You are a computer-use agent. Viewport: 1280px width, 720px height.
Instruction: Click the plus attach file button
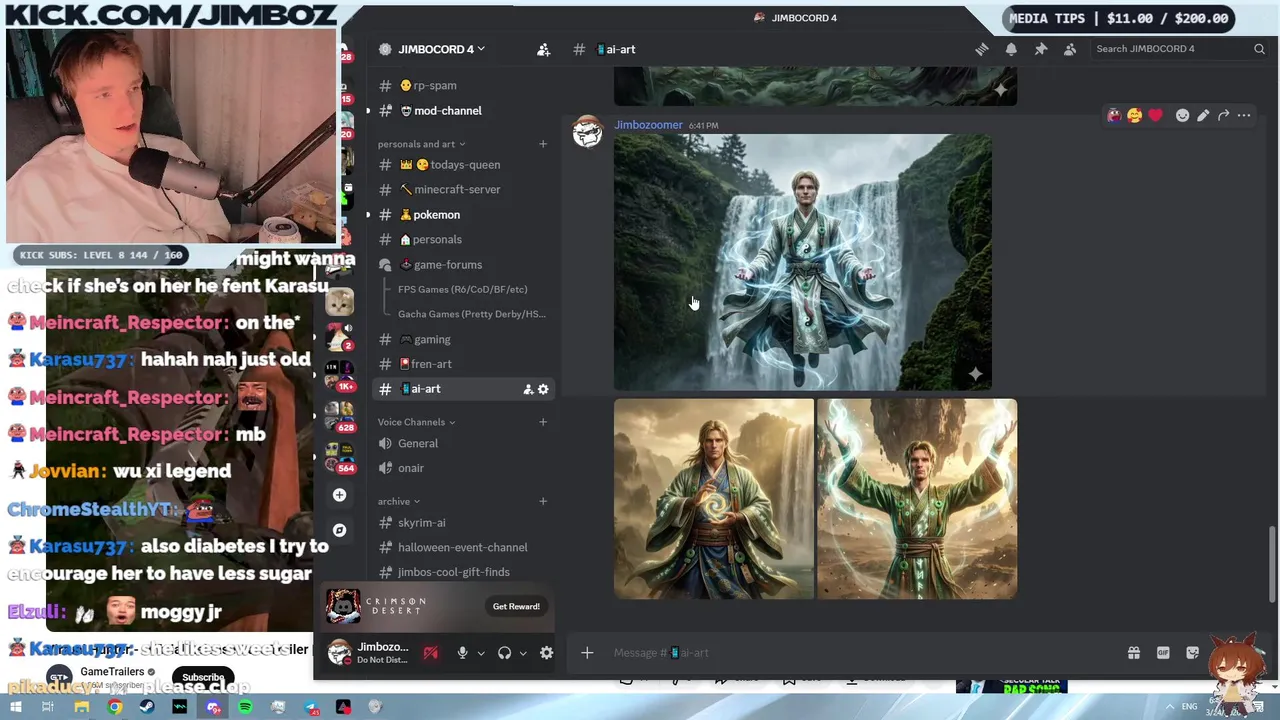click(587, 653)
